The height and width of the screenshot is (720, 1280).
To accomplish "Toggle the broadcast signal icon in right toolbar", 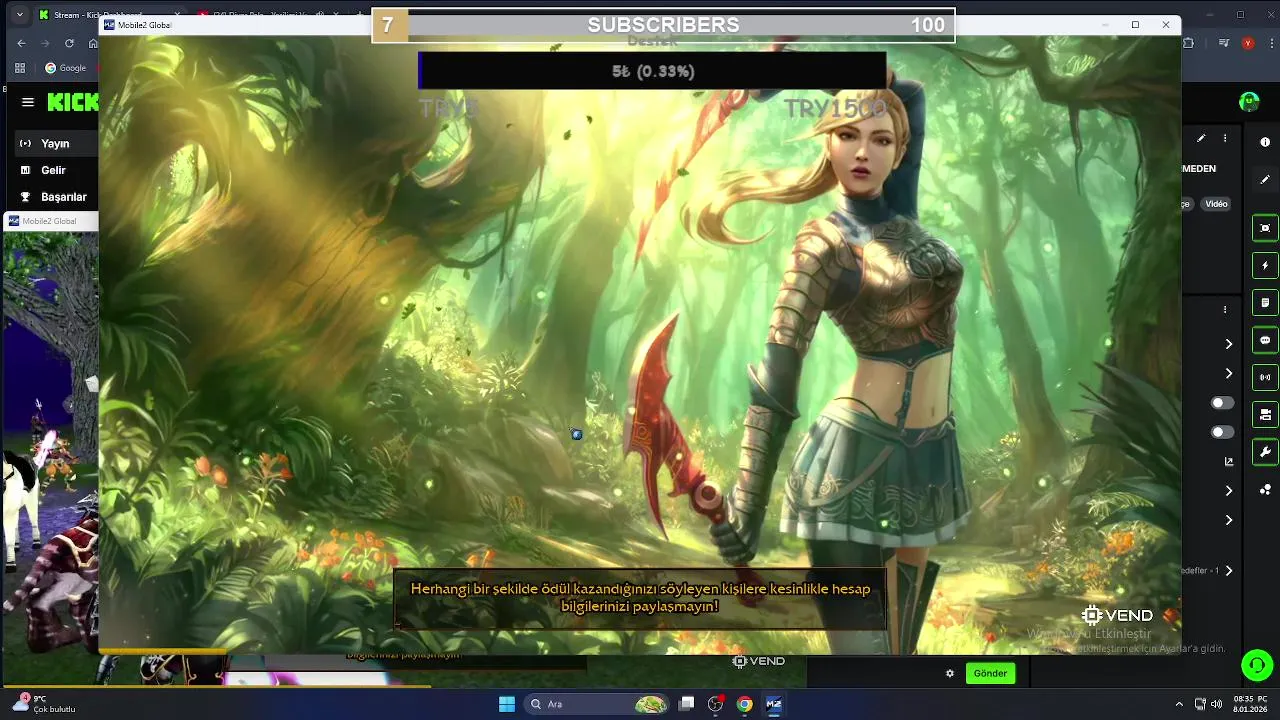I will click(1265, 377).
